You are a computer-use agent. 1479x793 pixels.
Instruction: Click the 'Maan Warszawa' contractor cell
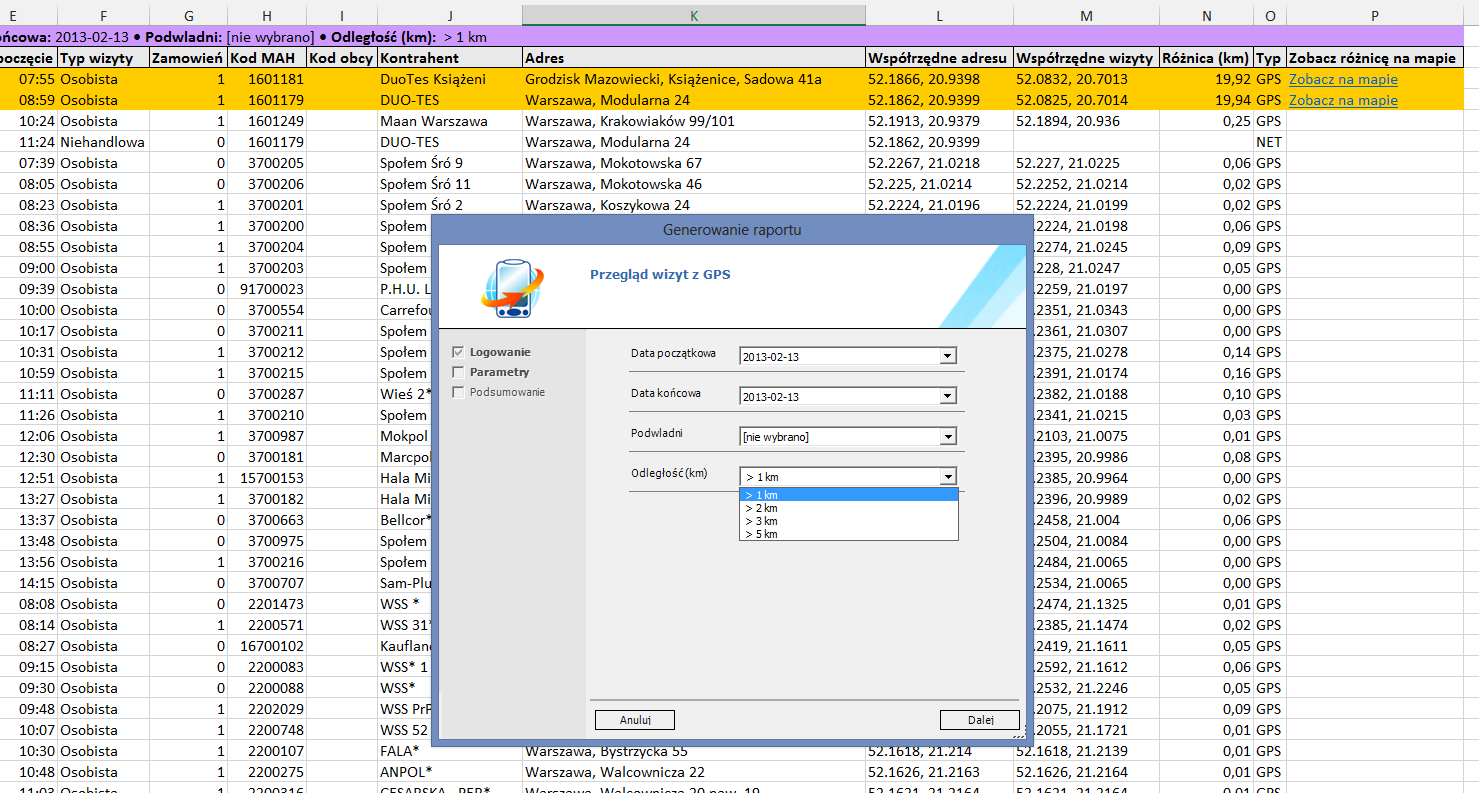coord(450,121)
